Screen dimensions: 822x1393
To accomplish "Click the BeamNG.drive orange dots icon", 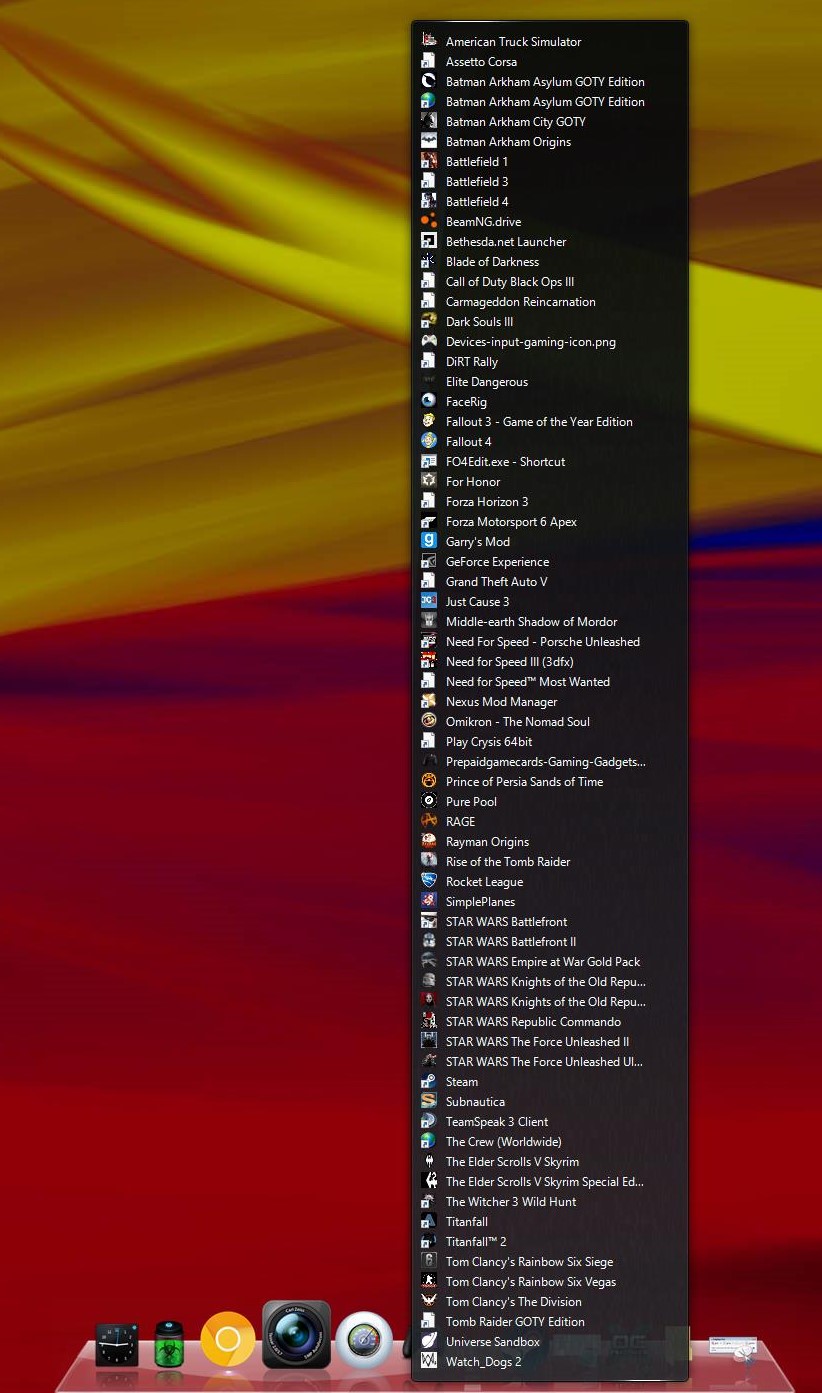I will click(x=428, y=222).
